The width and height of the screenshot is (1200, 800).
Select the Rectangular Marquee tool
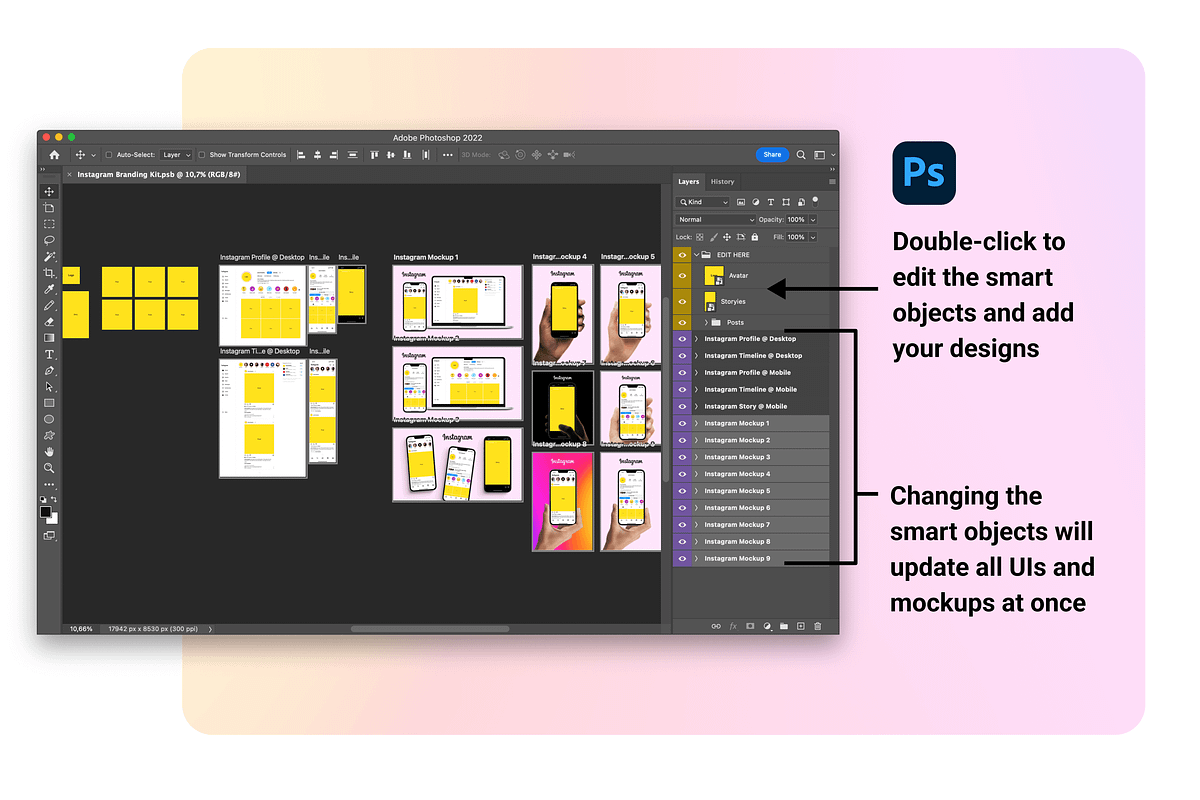[49, 224]
